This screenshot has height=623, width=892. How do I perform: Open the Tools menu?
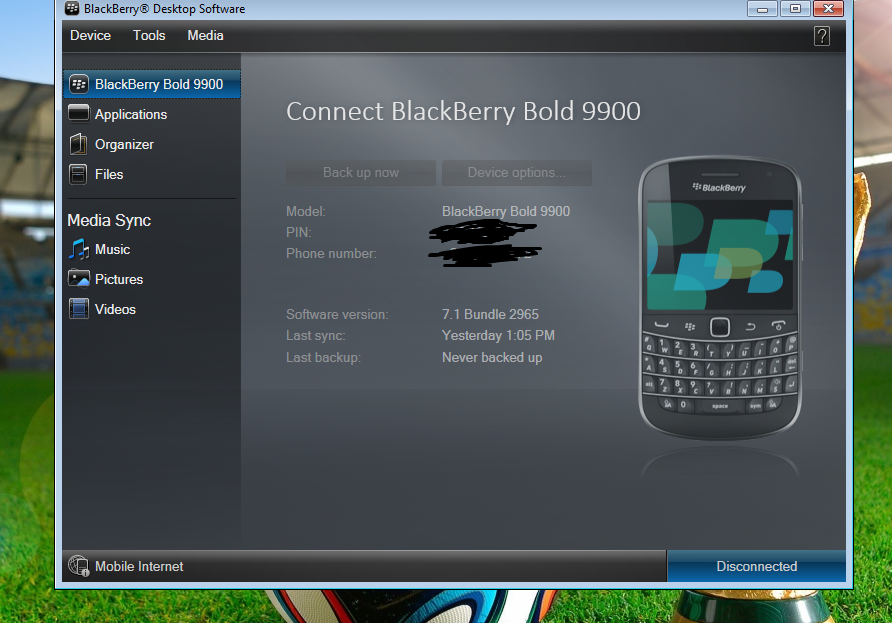149,35
